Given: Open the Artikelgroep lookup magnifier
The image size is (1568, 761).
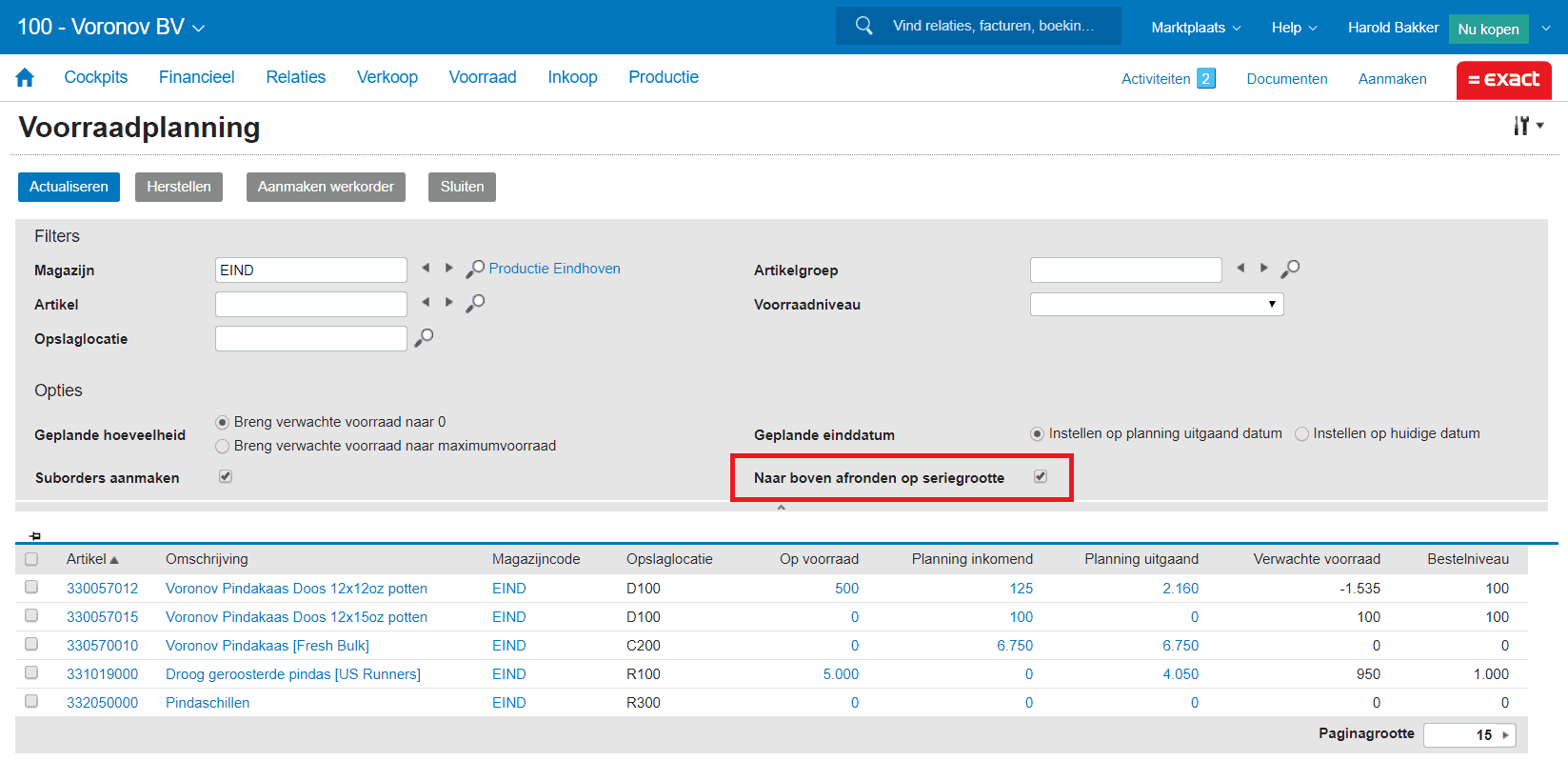Looking at the screenshot, I should (x=1289, y=270).
